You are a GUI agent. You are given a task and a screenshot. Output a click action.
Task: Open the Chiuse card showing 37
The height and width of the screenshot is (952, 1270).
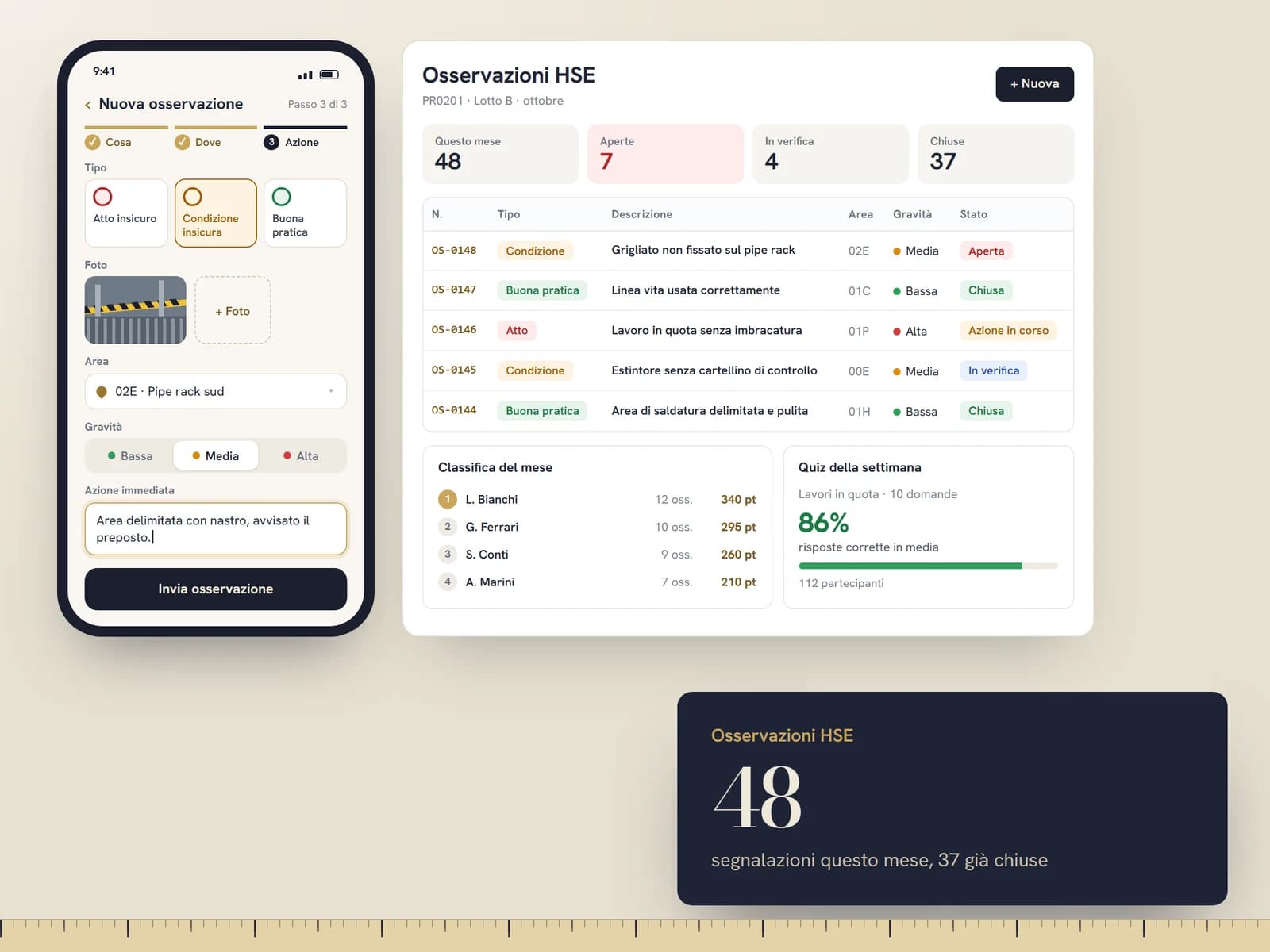(995, 154)
